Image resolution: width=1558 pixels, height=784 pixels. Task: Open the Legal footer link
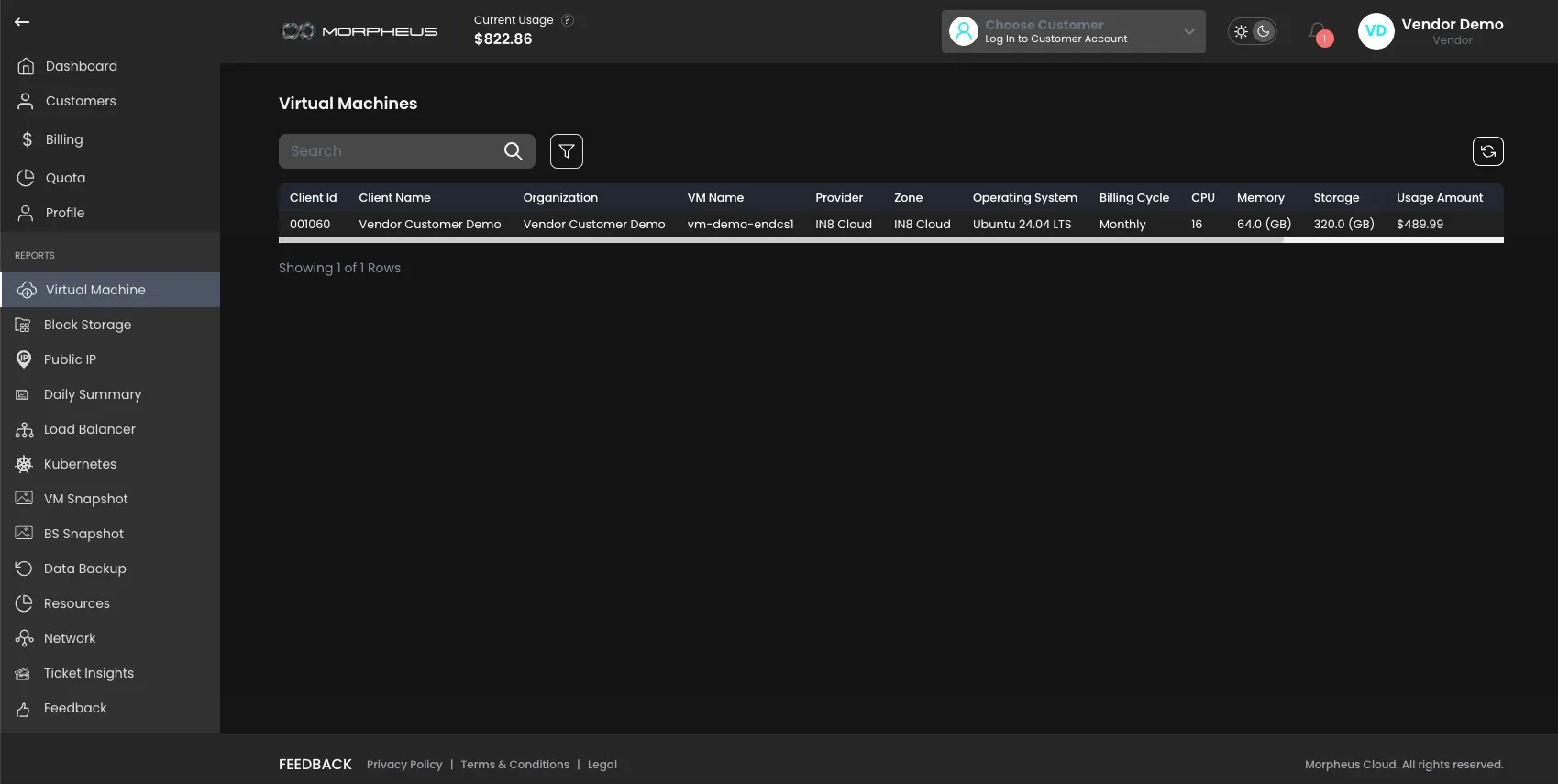602,765
